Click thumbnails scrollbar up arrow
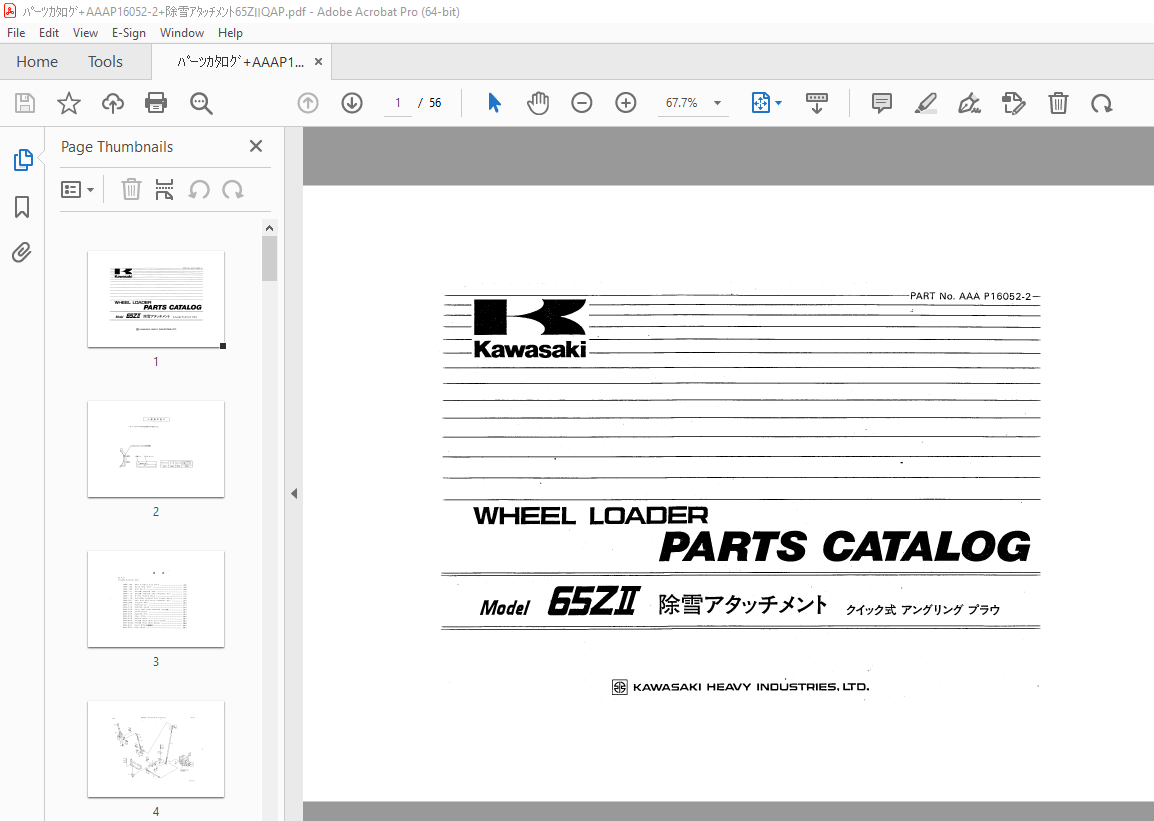Image resolution: width=1154 pixels, height=821 pixels. (x=269, y=228)
